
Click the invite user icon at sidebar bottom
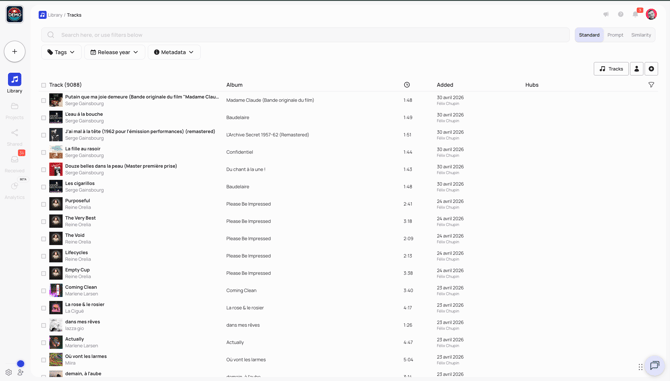click(x=20, y=372)
